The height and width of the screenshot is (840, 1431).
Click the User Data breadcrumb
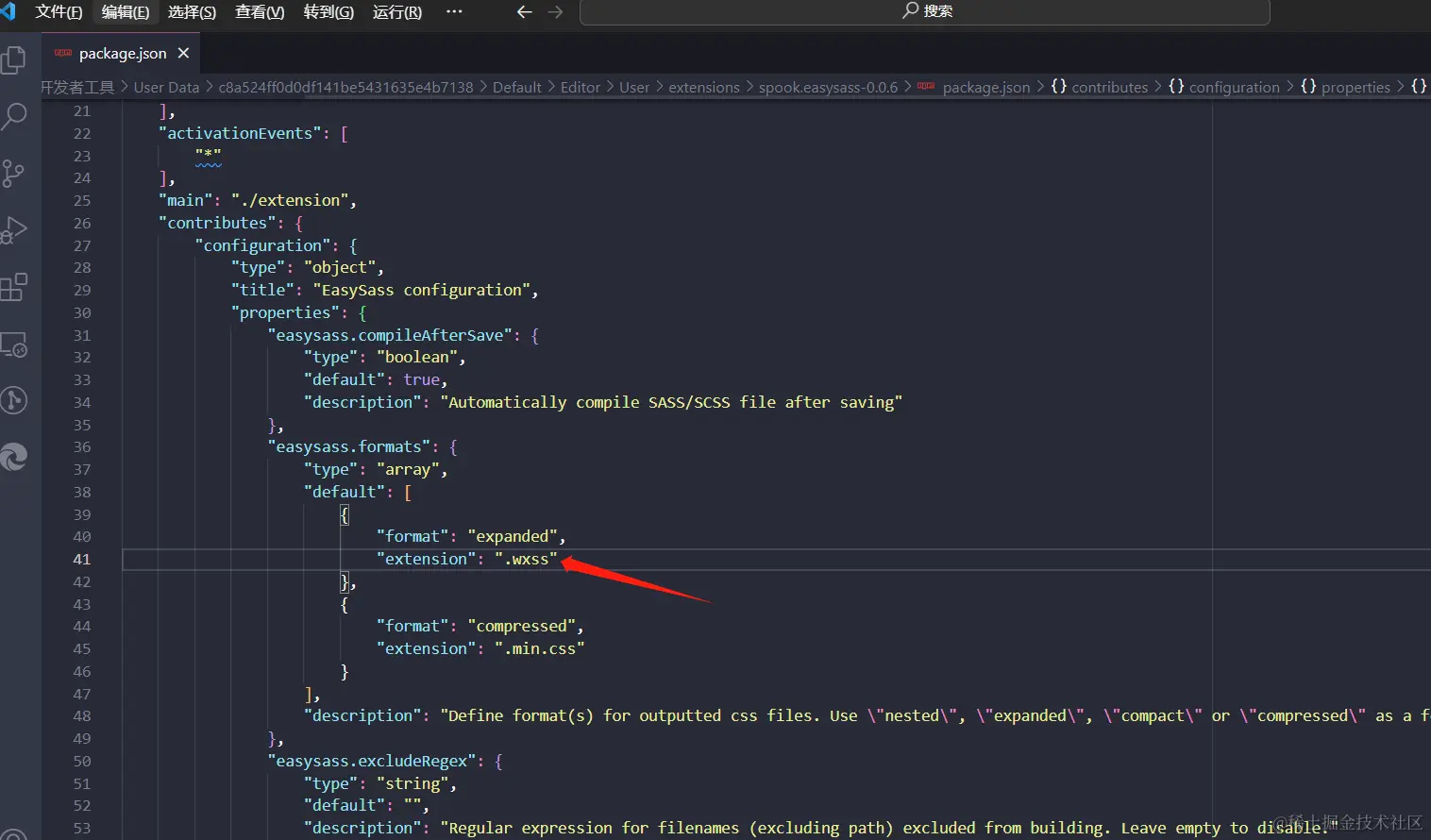tap(166, 87)
